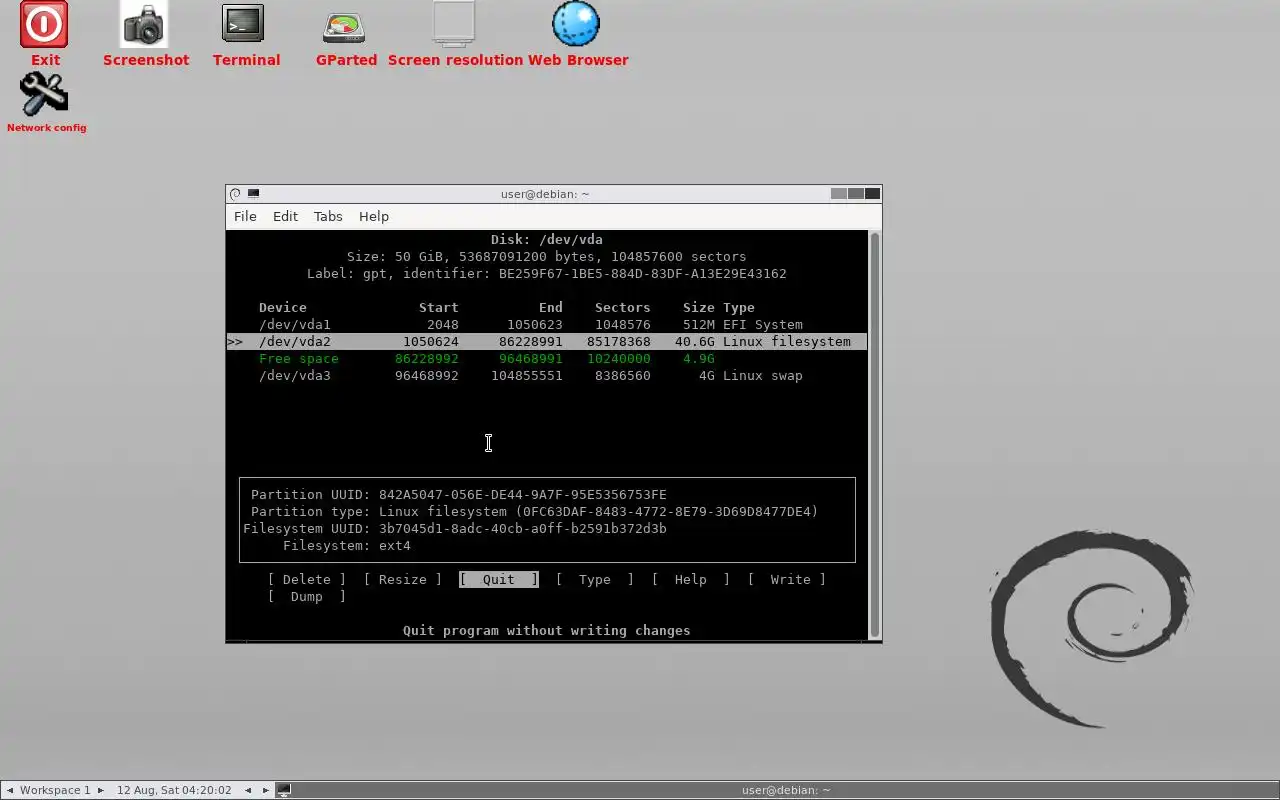Select the /dev/vda3 partition row
Image resolution: width=1280 pixels, height=800 pixels.
(x=547, y=376)
